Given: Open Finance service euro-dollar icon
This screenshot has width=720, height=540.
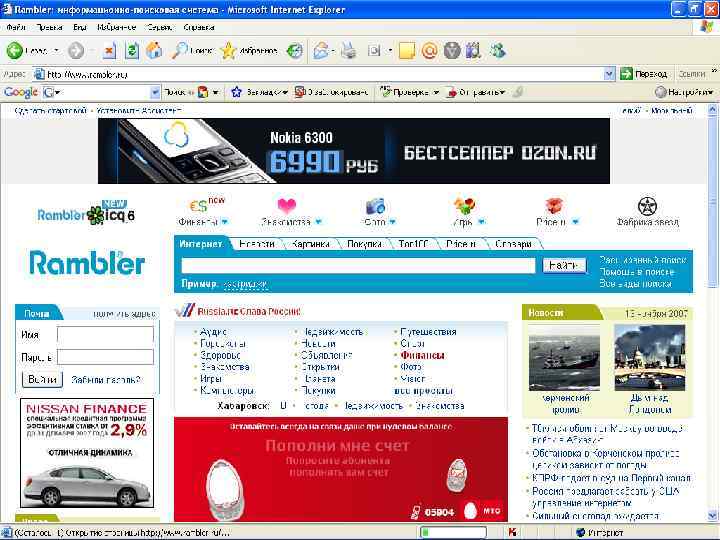Looking at the screenshot, I should (198, 206).
